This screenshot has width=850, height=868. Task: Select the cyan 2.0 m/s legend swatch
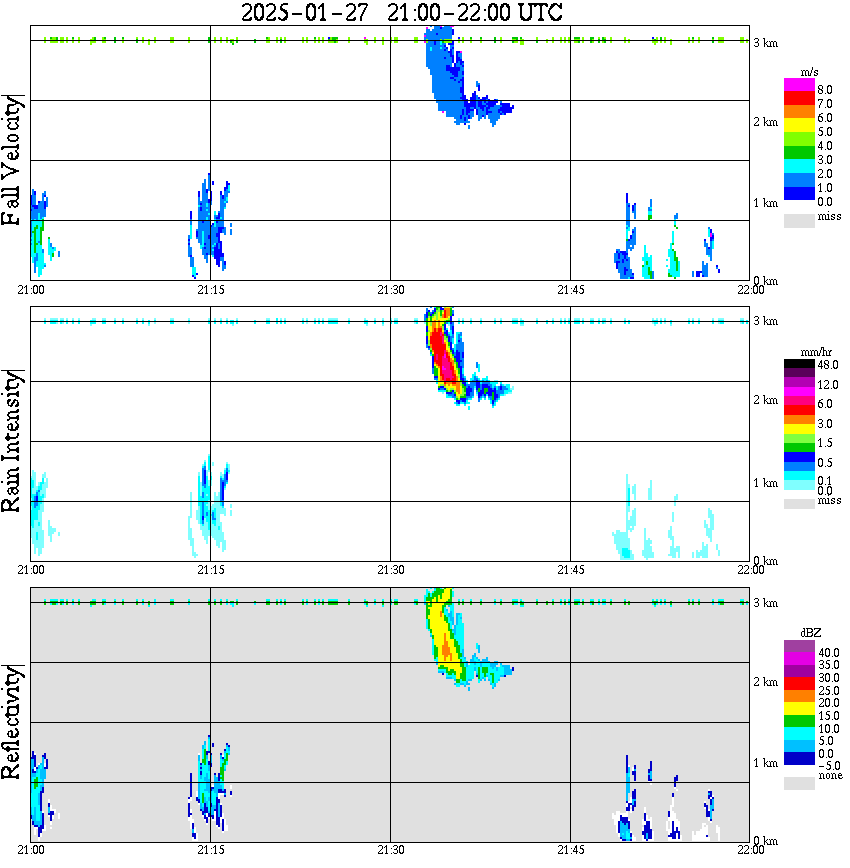point(799,167)
